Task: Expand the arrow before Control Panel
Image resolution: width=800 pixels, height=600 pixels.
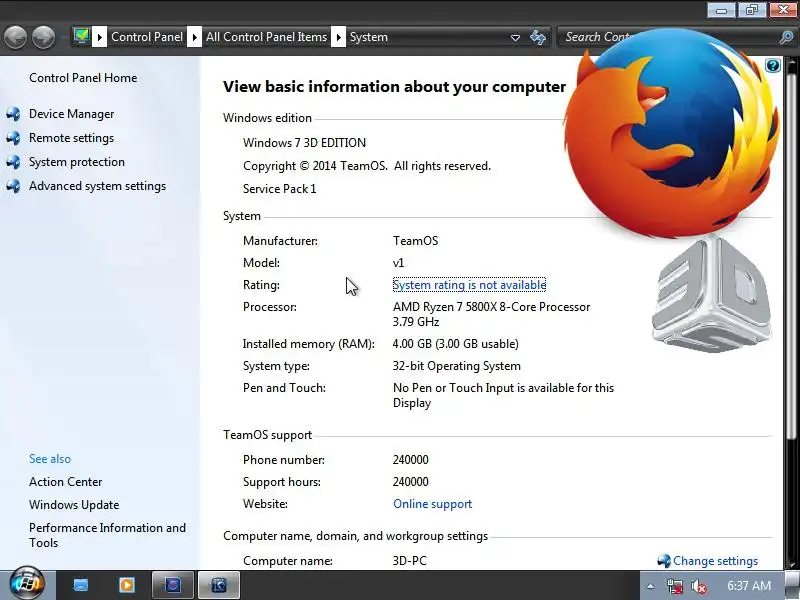Action: 99,37
